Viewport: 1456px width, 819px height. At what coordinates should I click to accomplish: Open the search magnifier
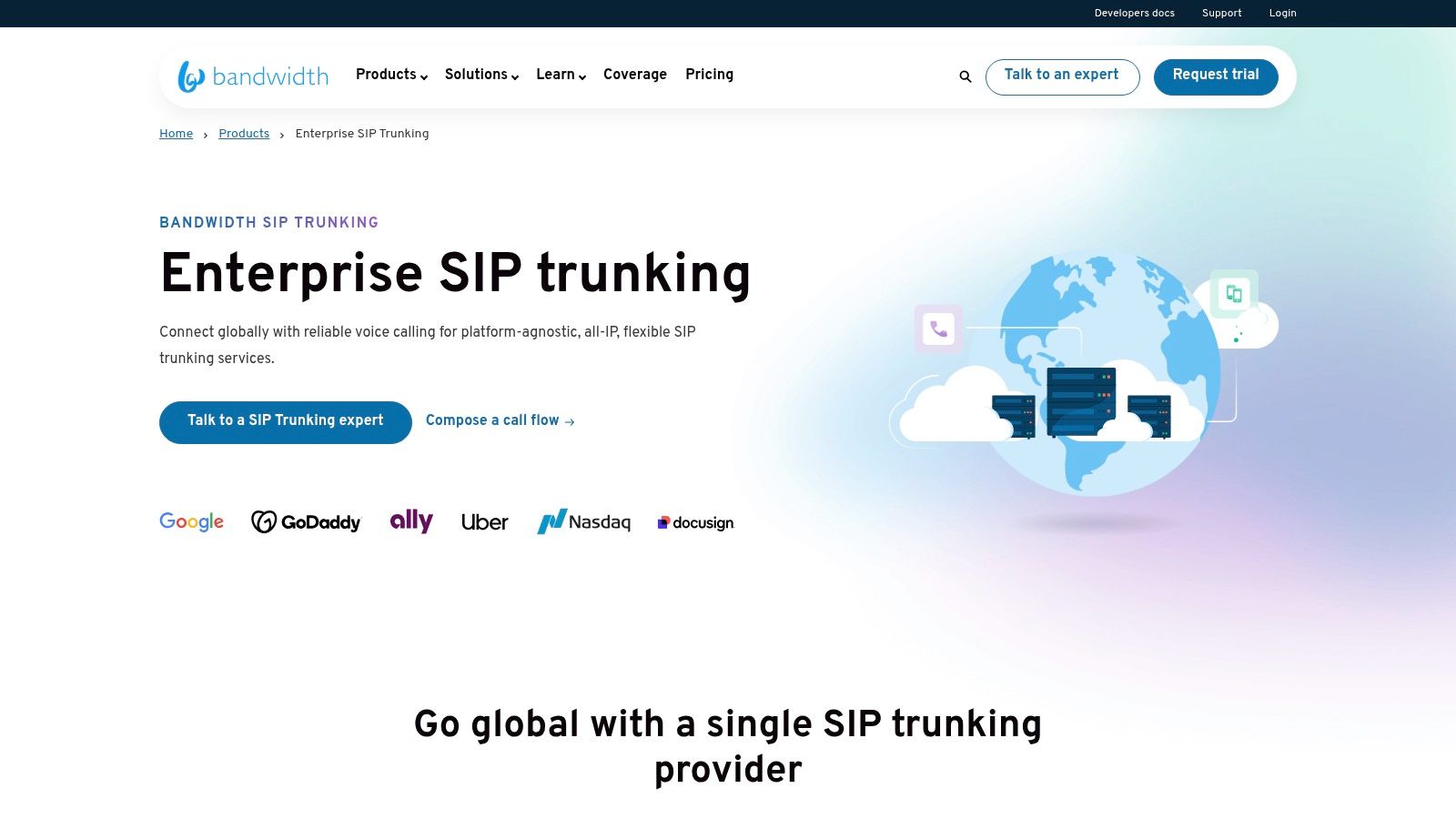pos(965,76)
